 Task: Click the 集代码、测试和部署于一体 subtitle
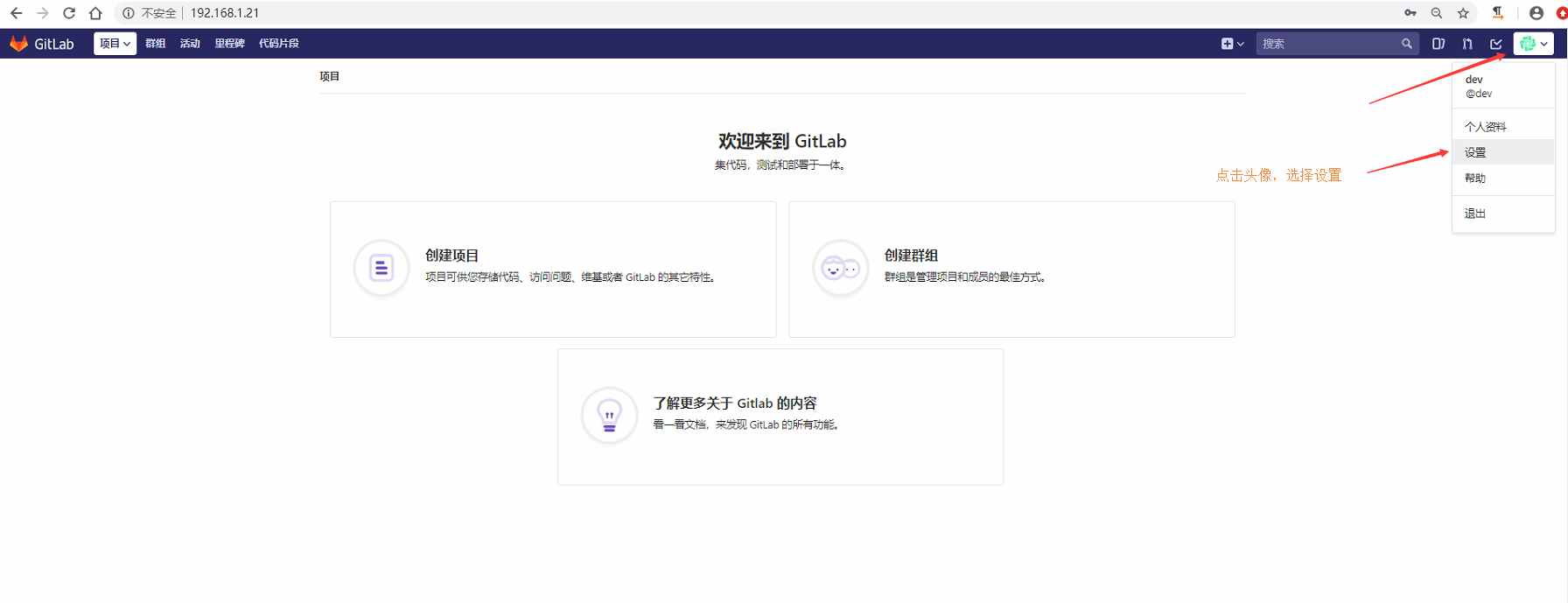[x=780, y=165]
